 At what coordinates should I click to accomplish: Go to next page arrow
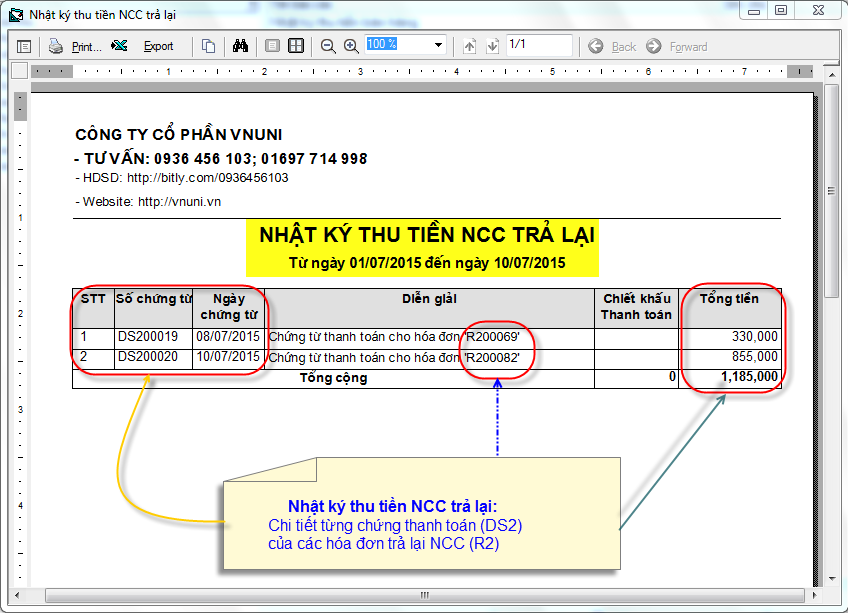pyautogui.click(x=492, y=46)
